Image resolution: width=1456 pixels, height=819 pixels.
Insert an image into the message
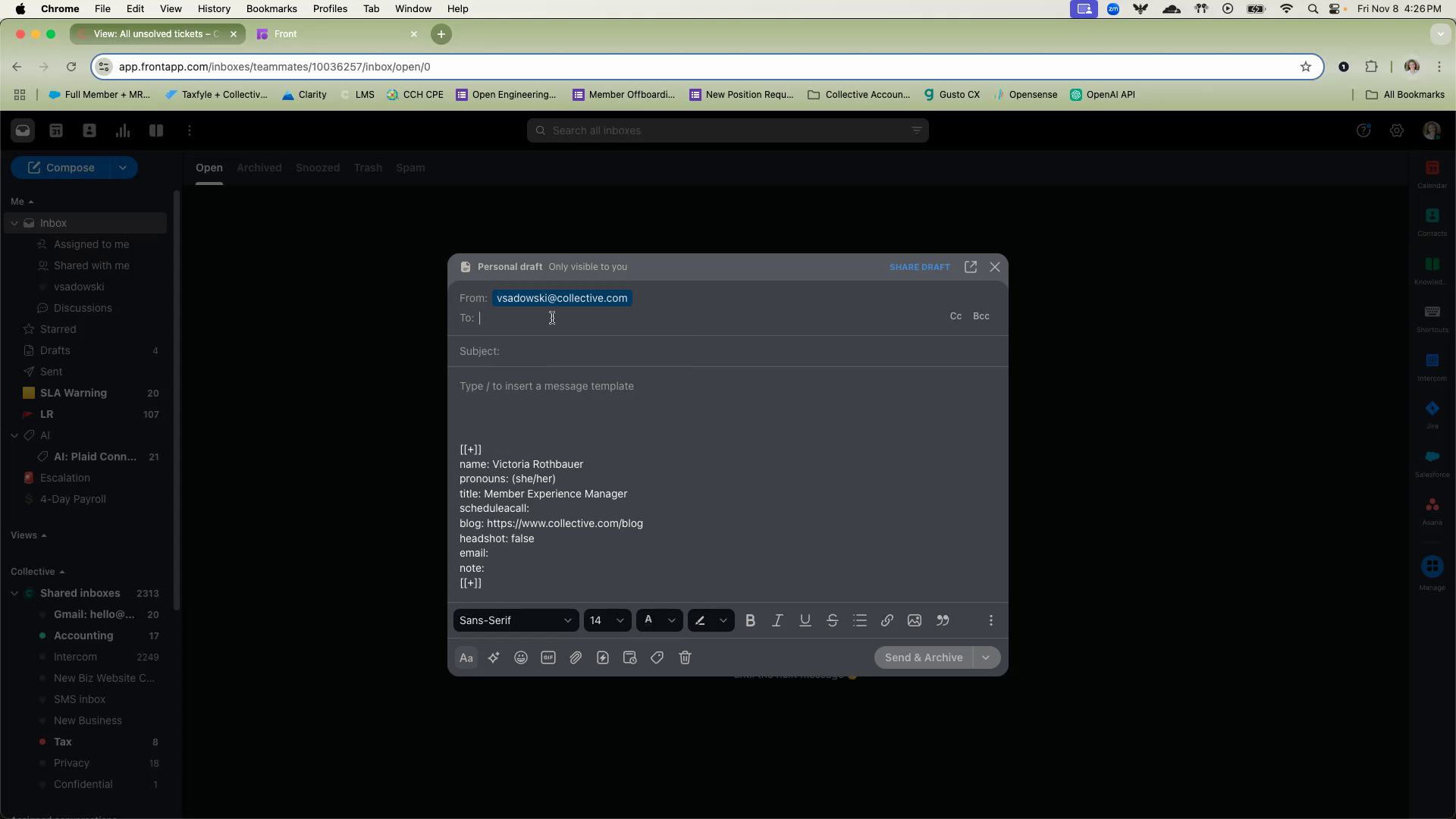[x=915, y=621]
